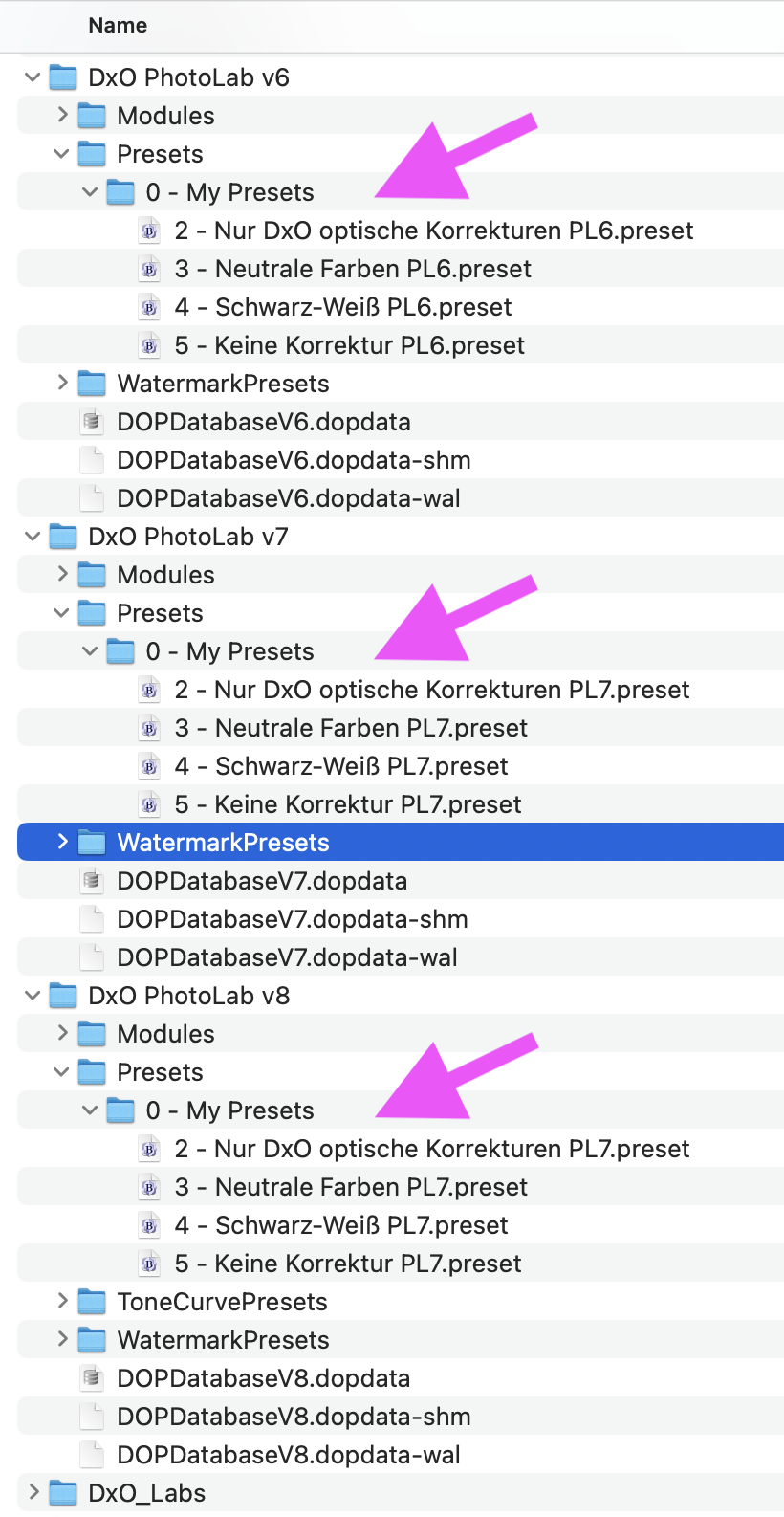Collapse the DxO PhotoLab v6 folder
Image resolution: width=784 pixels, height=1517 pixels.
[33, 77]
